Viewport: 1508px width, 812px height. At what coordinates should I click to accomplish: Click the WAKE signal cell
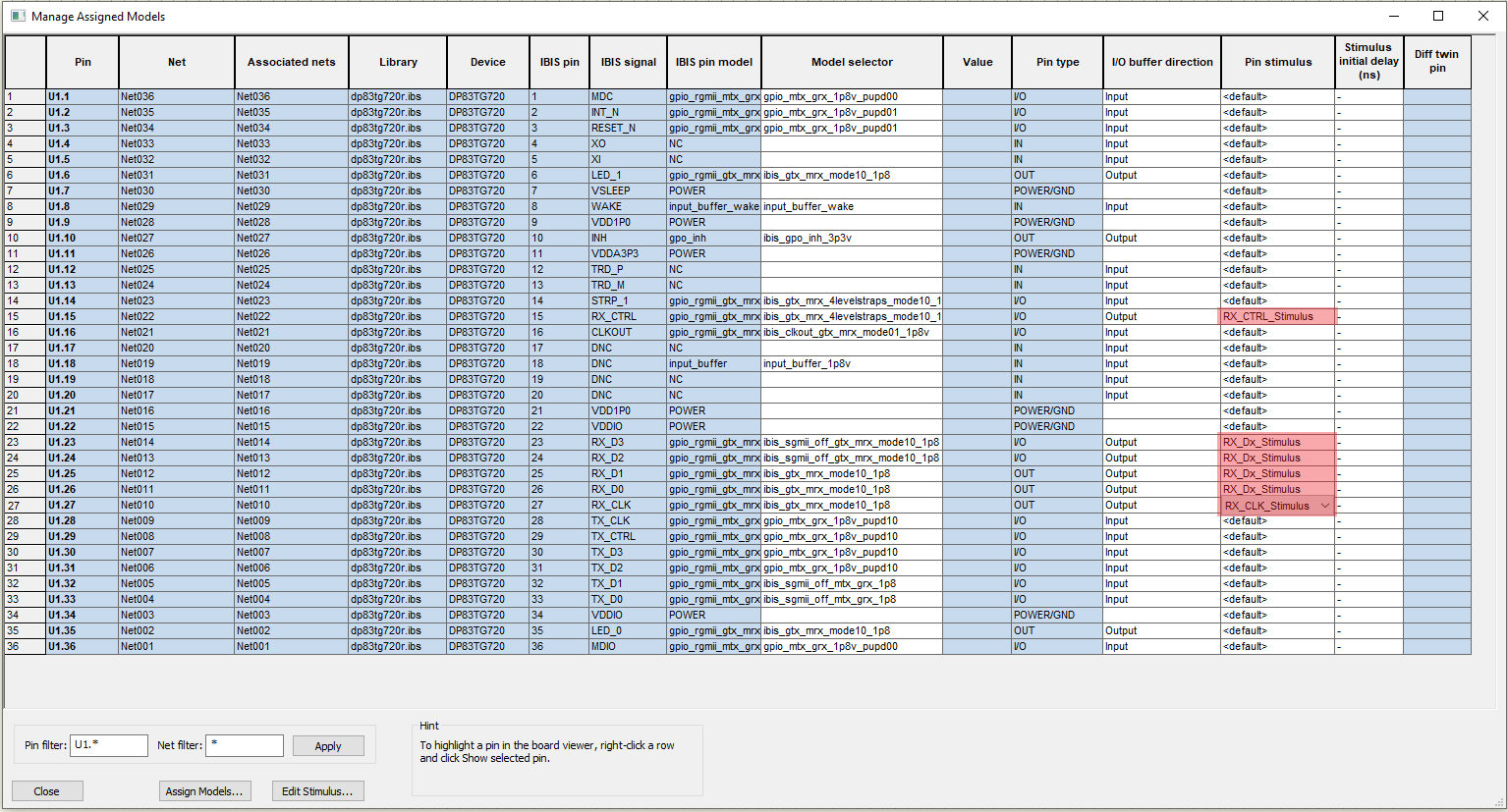pos(629,206)
